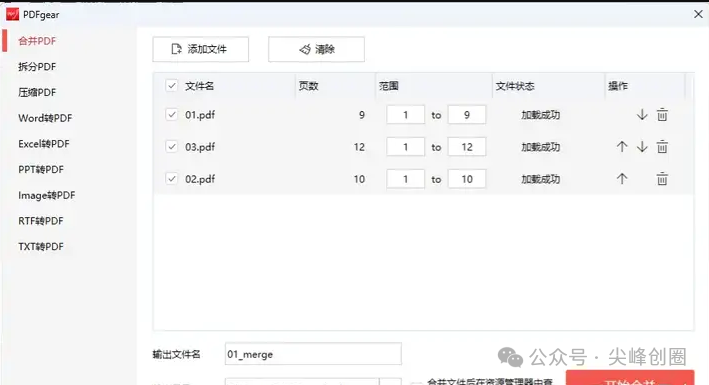This screenshot has height=385, width=709.
Task: Click the 加载成功 status of 03.pdf
Action: click(540, 147)
